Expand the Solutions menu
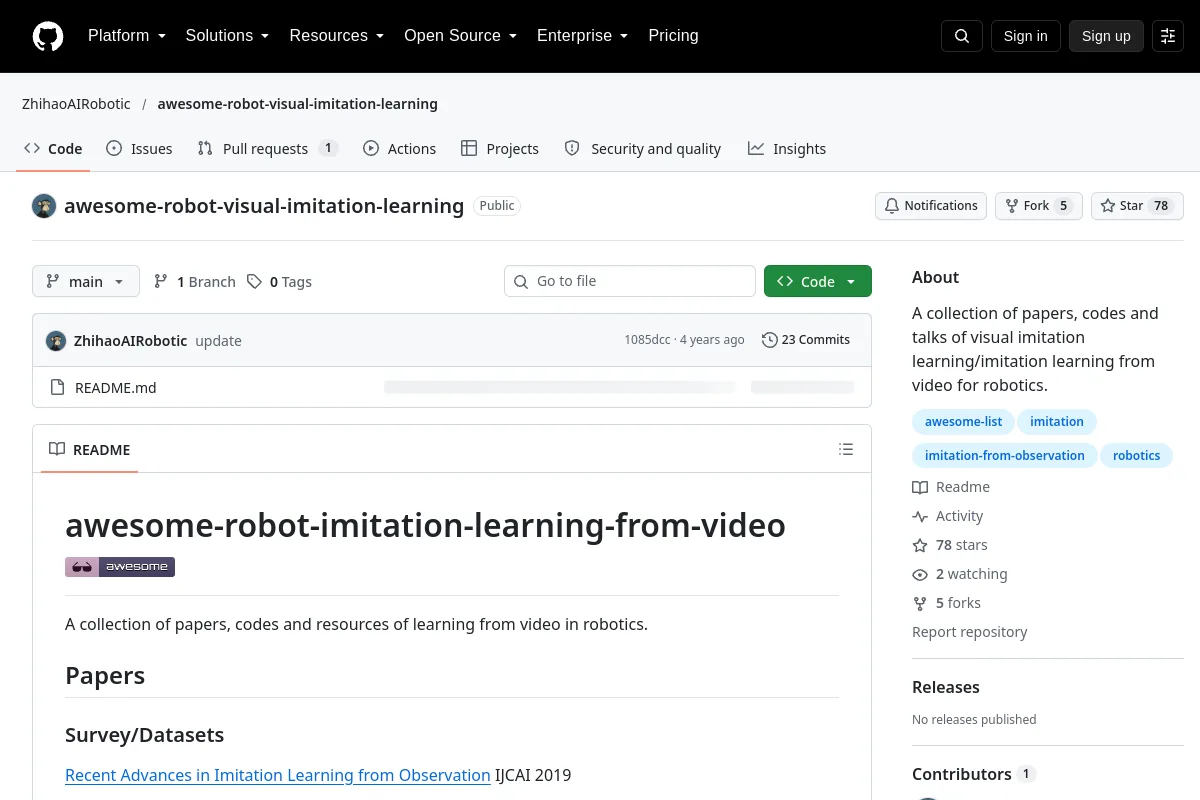Screen dimensions: 1200x800 pyautogui.click(x=227, y=36)
